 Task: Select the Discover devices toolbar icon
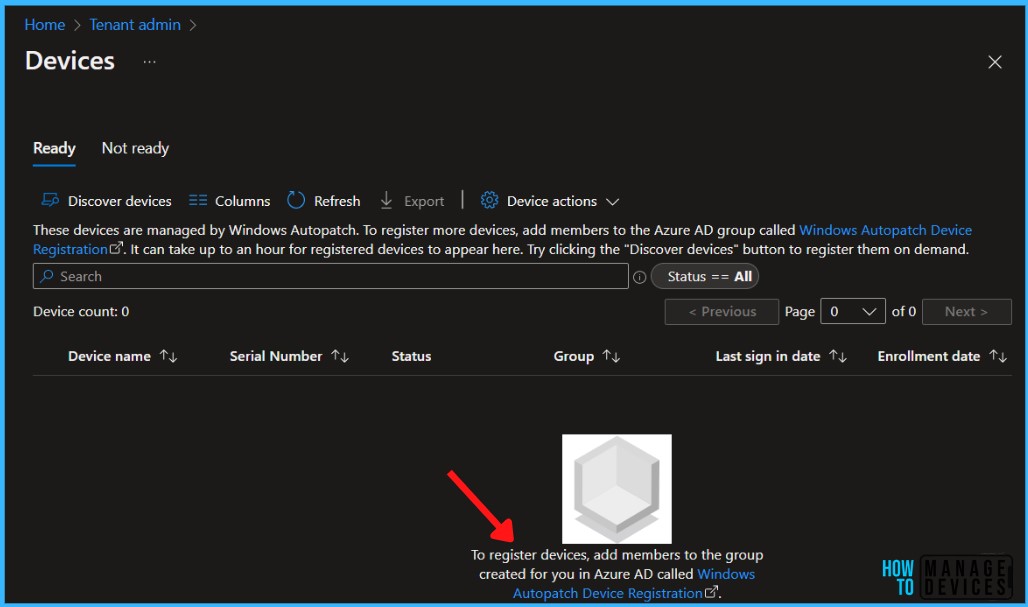click(x=47, y=200)
